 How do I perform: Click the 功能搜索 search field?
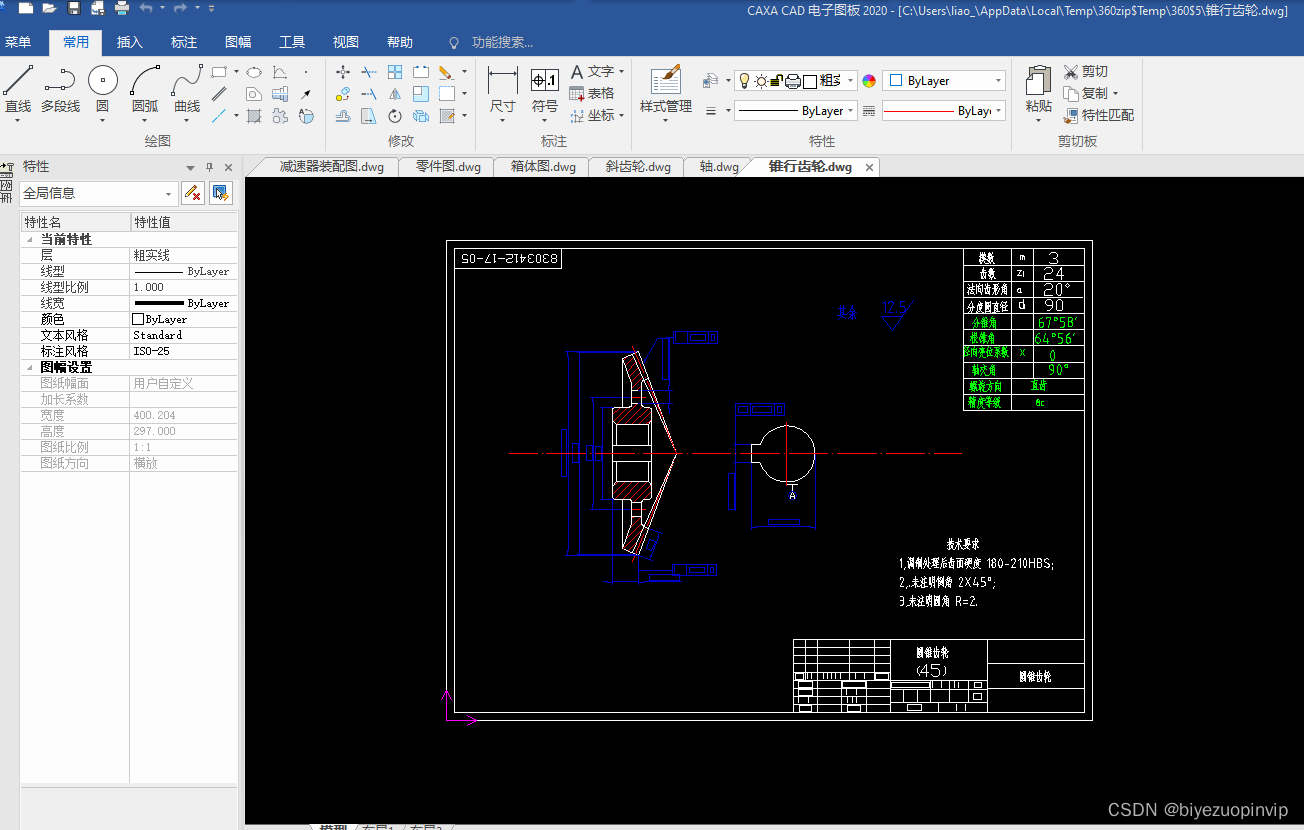pyautogui.click(x=502, y=43)
